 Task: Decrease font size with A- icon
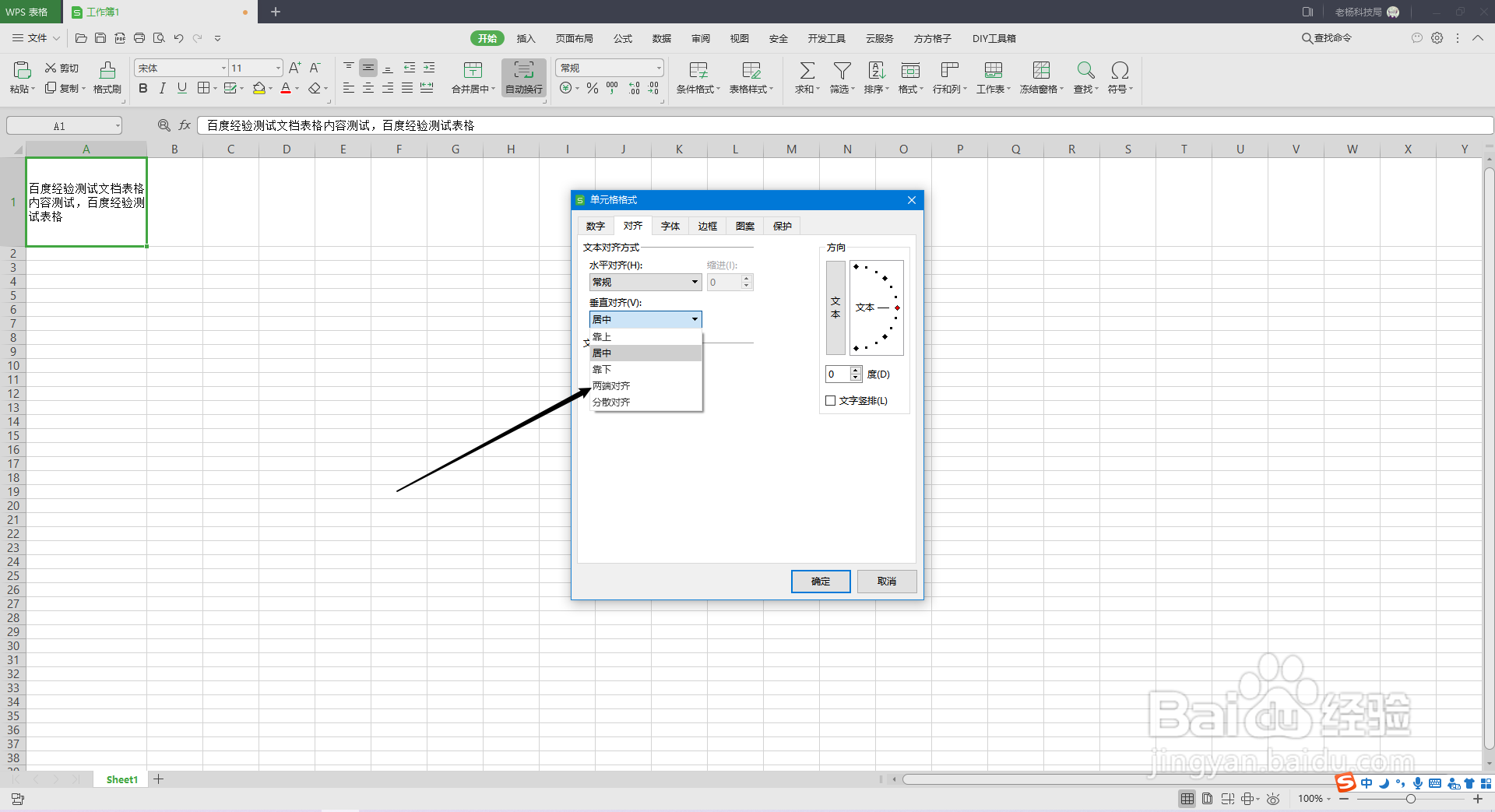click(315, 68)
